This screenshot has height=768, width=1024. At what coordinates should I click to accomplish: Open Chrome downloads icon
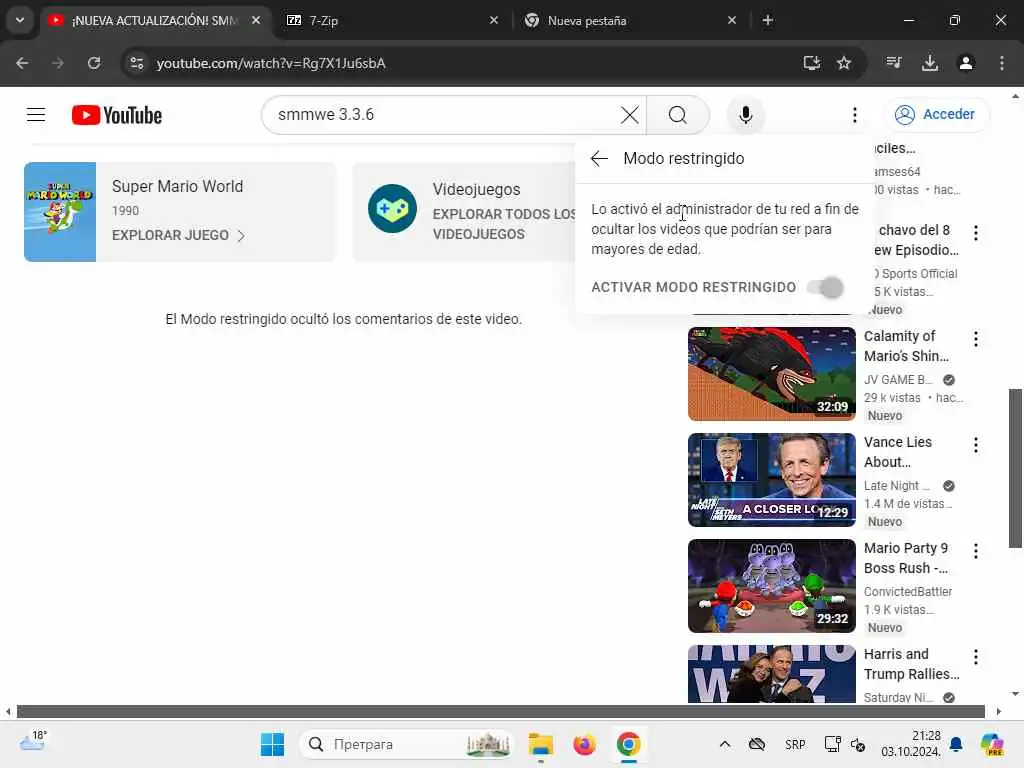pyautogui.click(x=930, y=63)
